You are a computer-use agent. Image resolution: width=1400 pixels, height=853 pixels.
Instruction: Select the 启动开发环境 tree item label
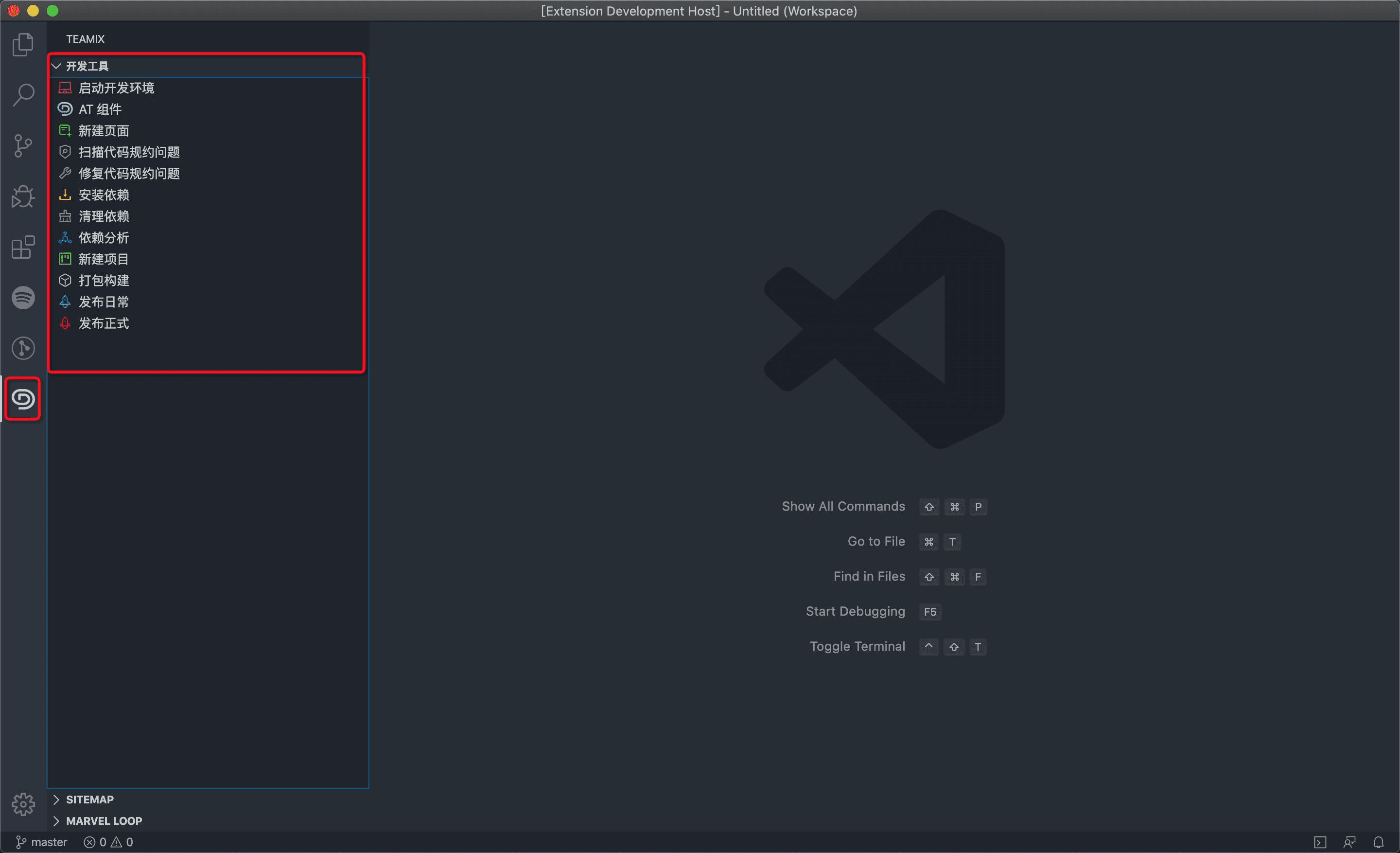pyautogui.click(x=117, y=88)
